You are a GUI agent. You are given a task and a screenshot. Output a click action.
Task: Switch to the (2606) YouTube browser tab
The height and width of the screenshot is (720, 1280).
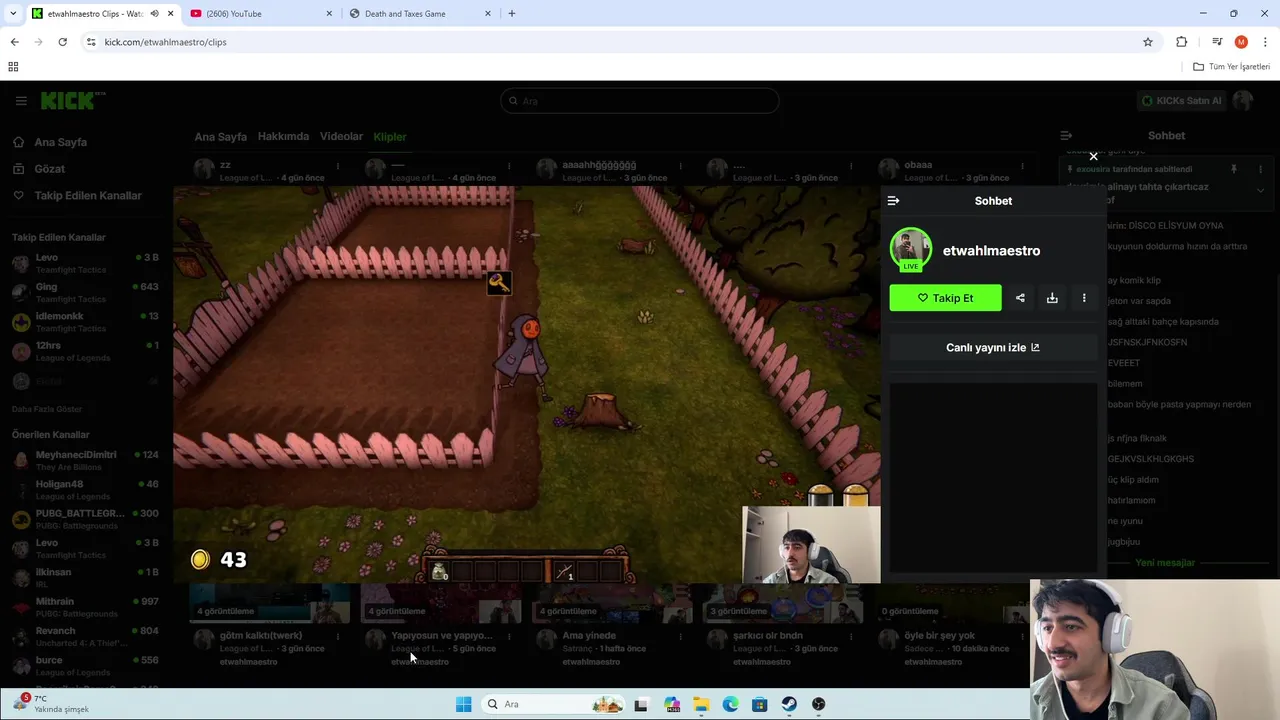[260, 14]
